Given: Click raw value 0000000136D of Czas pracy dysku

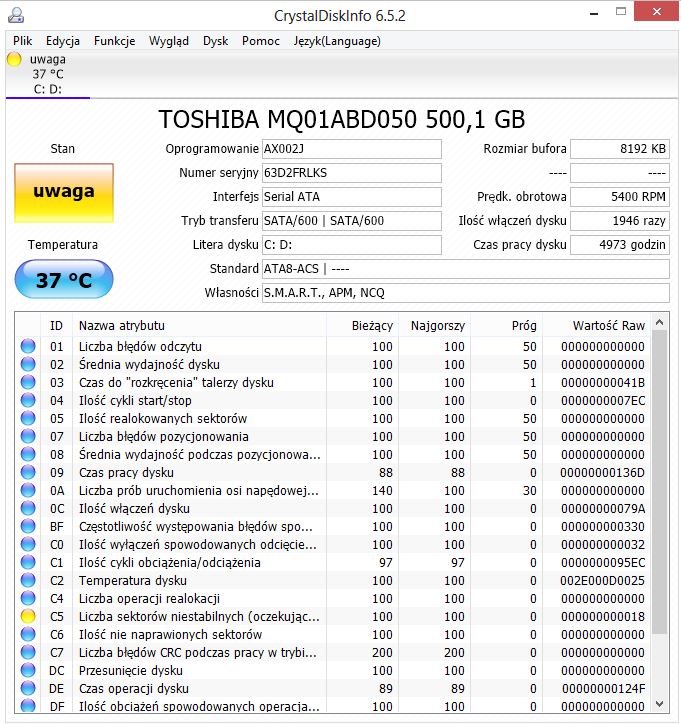Looking at the screenshot, I should click(602, 473).
